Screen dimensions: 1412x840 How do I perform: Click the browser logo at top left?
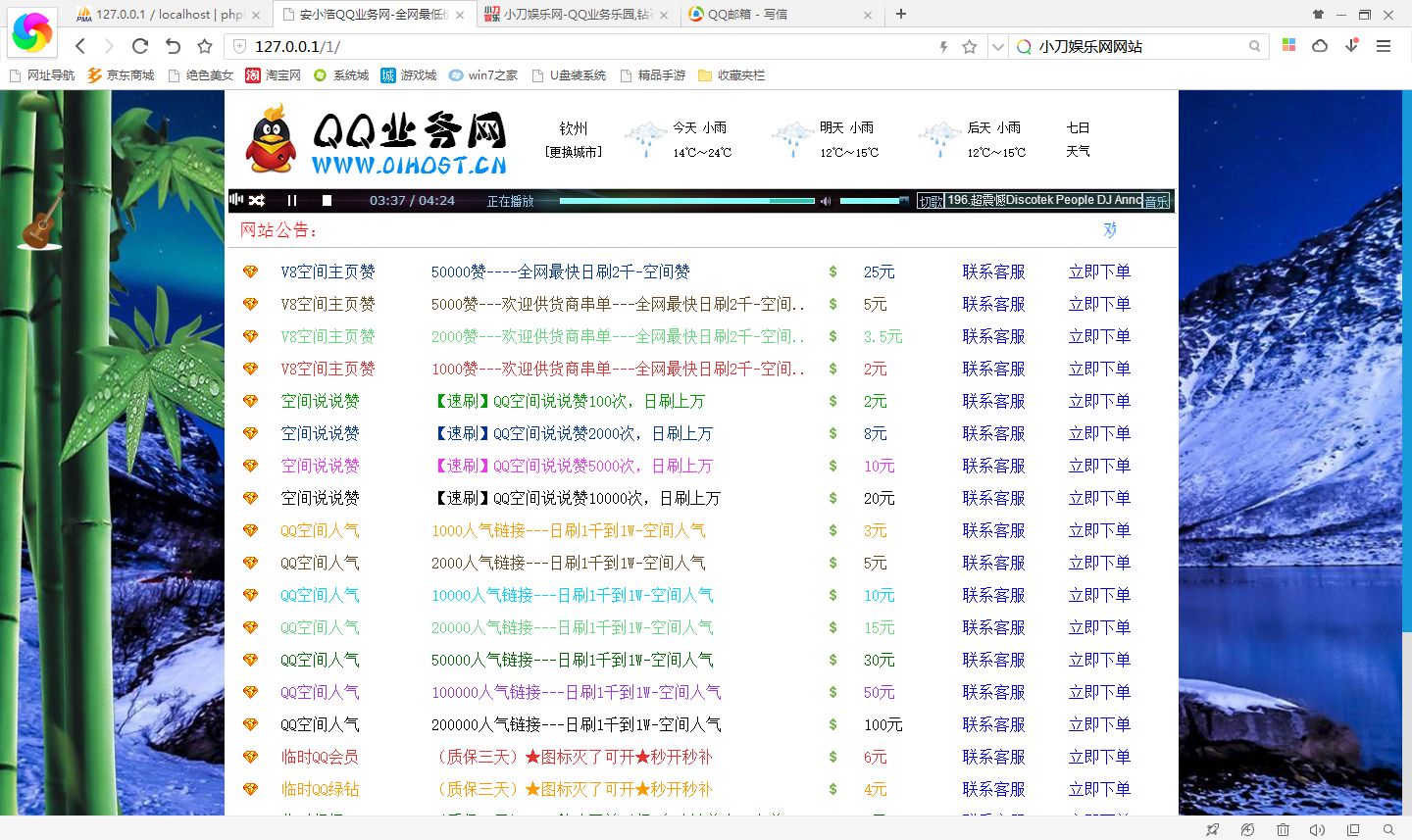tap(31, 31)
